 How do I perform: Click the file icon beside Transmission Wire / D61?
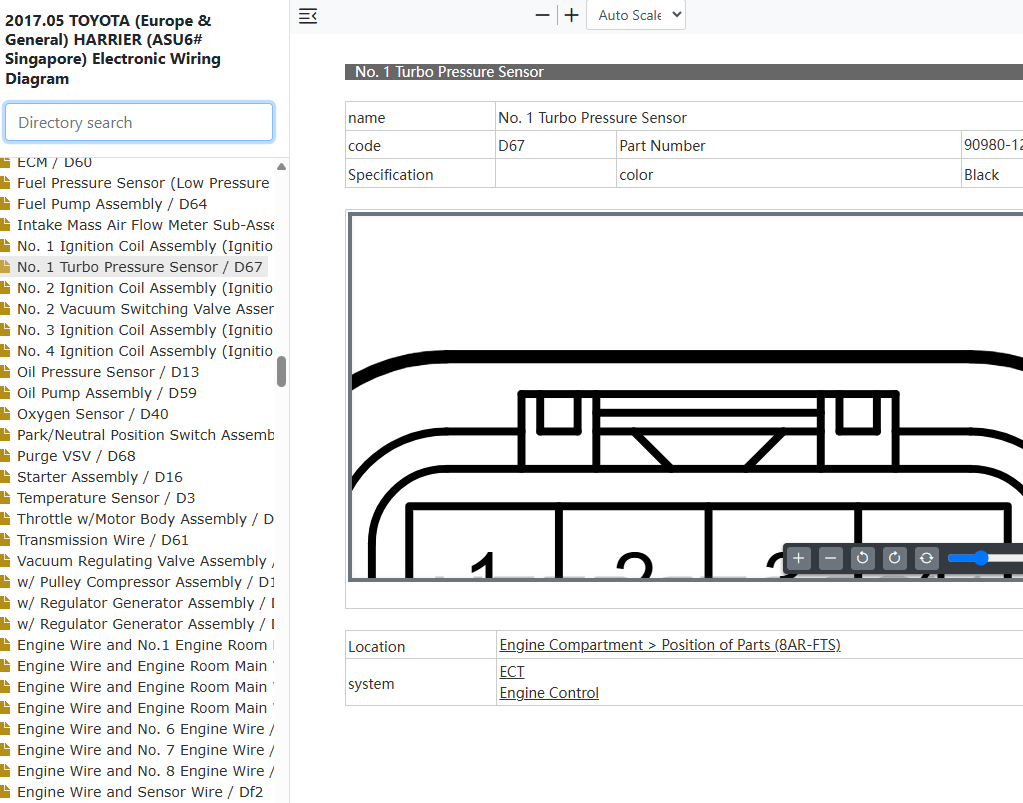click(x=5, y=539)
